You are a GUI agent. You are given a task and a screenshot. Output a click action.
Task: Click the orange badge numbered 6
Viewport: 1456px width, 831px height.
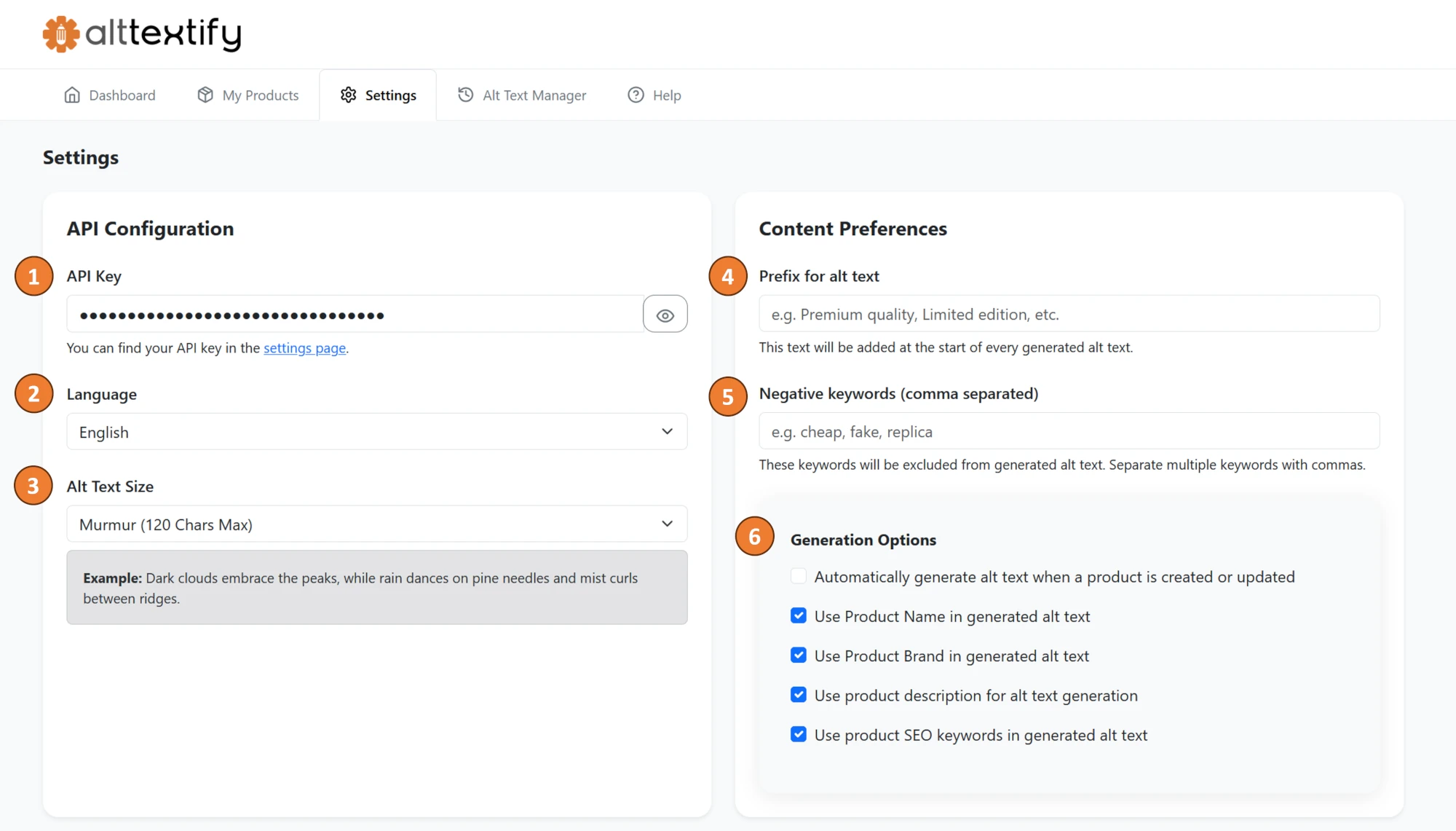(756, 535)
